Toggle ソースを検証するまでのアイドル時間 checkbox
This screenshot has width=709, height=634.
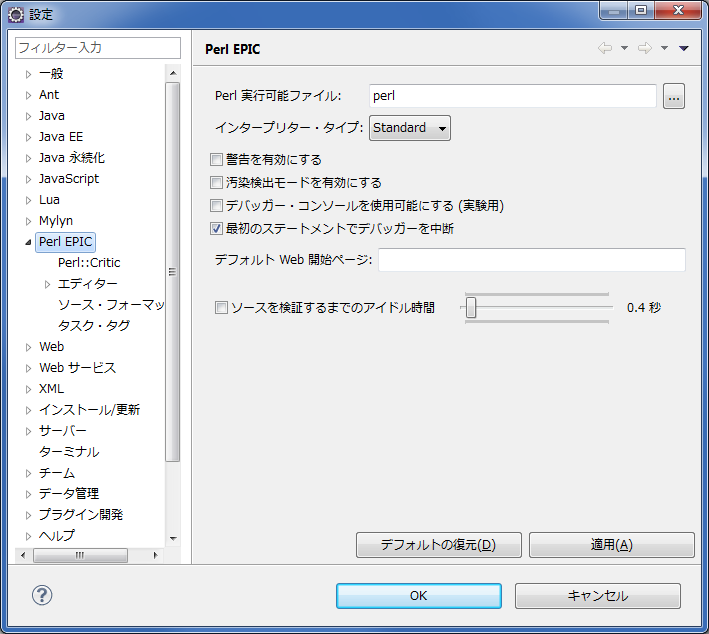pos(221,308)
